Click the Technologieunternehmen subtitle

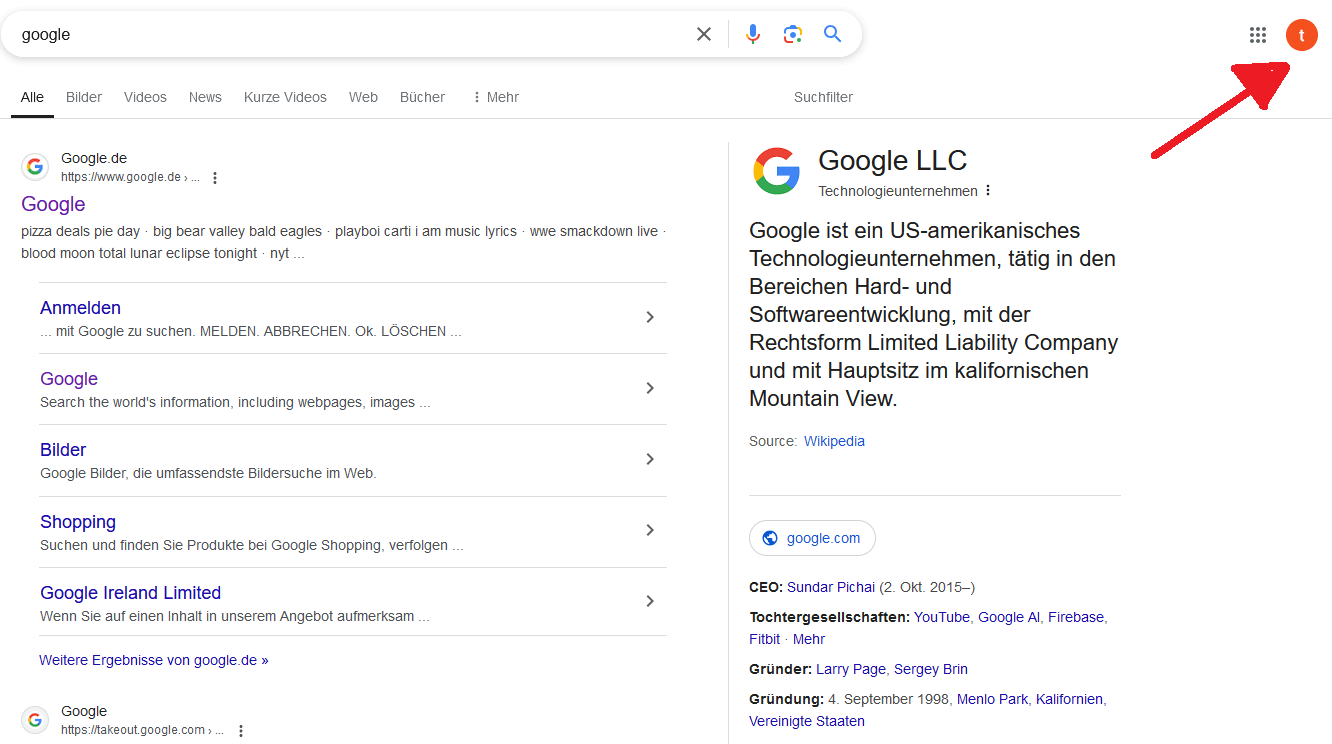(x=898, y=191)
